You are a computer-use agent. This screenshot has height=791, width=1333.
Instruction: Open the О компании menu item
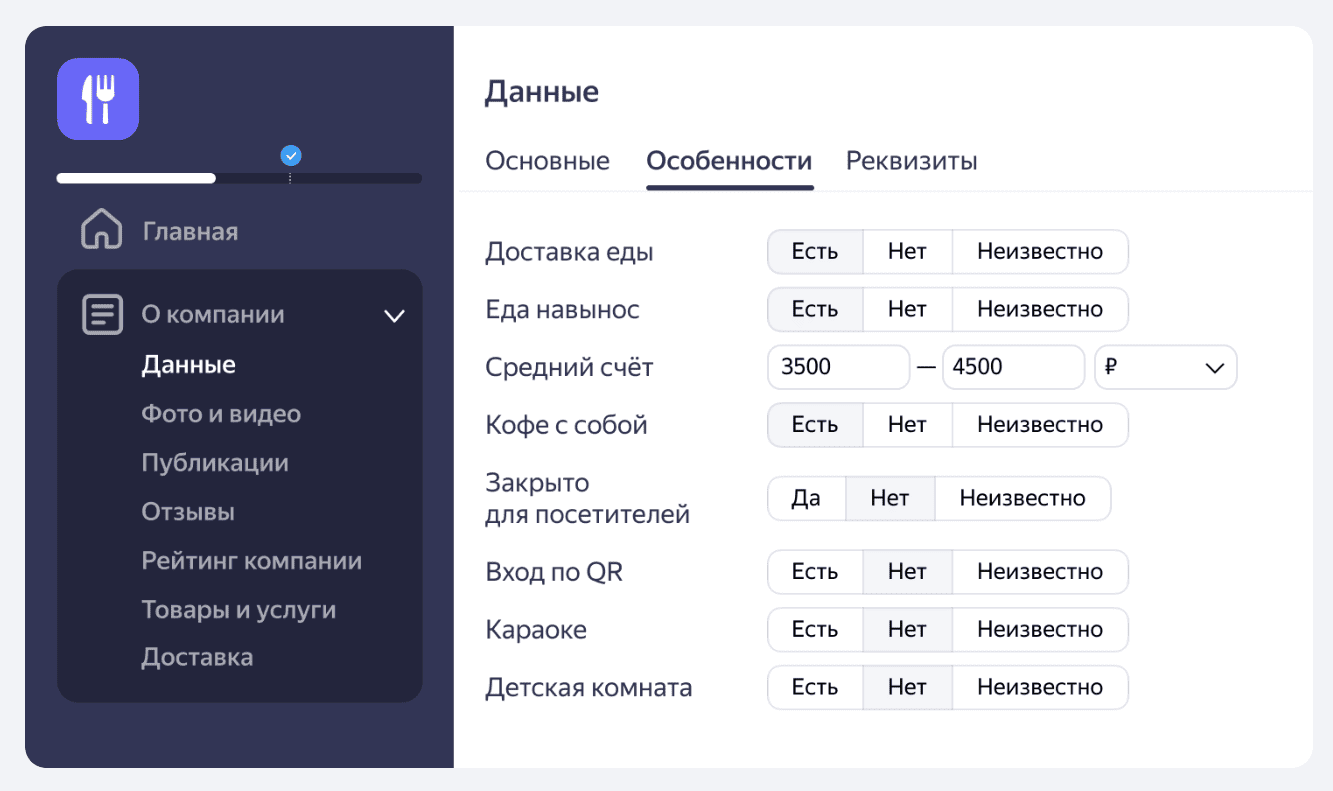pos(213,314)
